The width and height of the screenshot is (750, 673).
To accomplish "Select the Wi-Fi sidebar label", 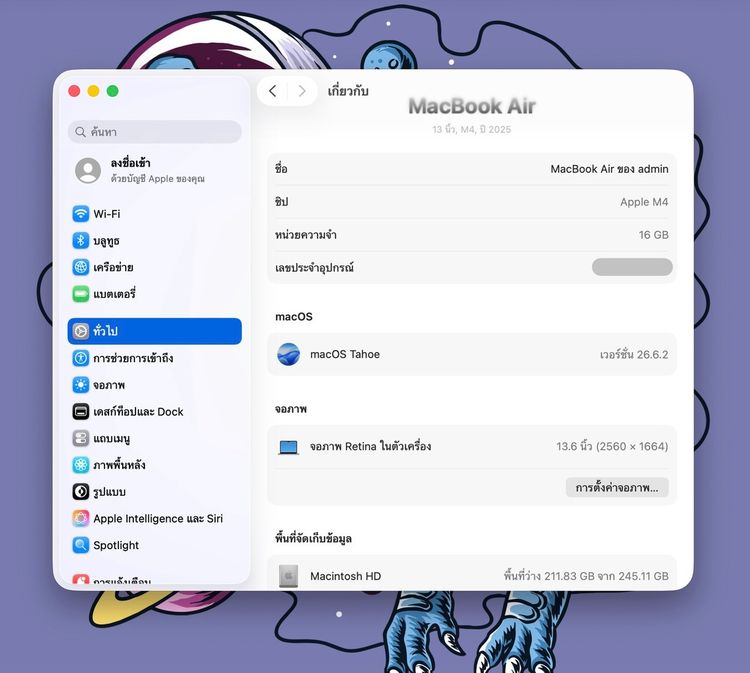I will [107, 214].
